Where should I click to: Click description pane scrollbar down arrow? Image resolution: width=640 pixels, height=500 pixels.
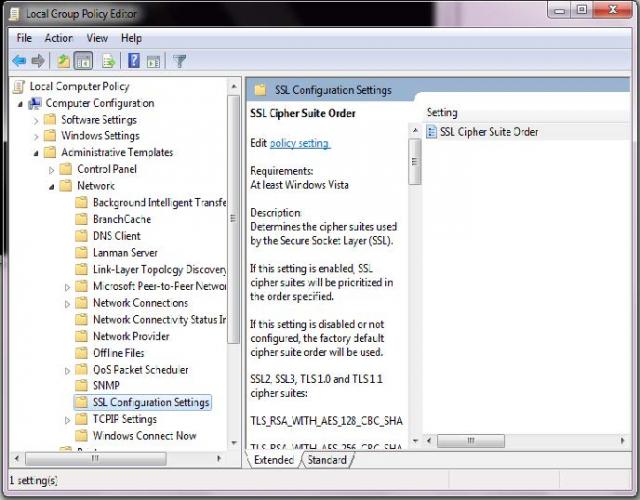[x=414, y=440]
